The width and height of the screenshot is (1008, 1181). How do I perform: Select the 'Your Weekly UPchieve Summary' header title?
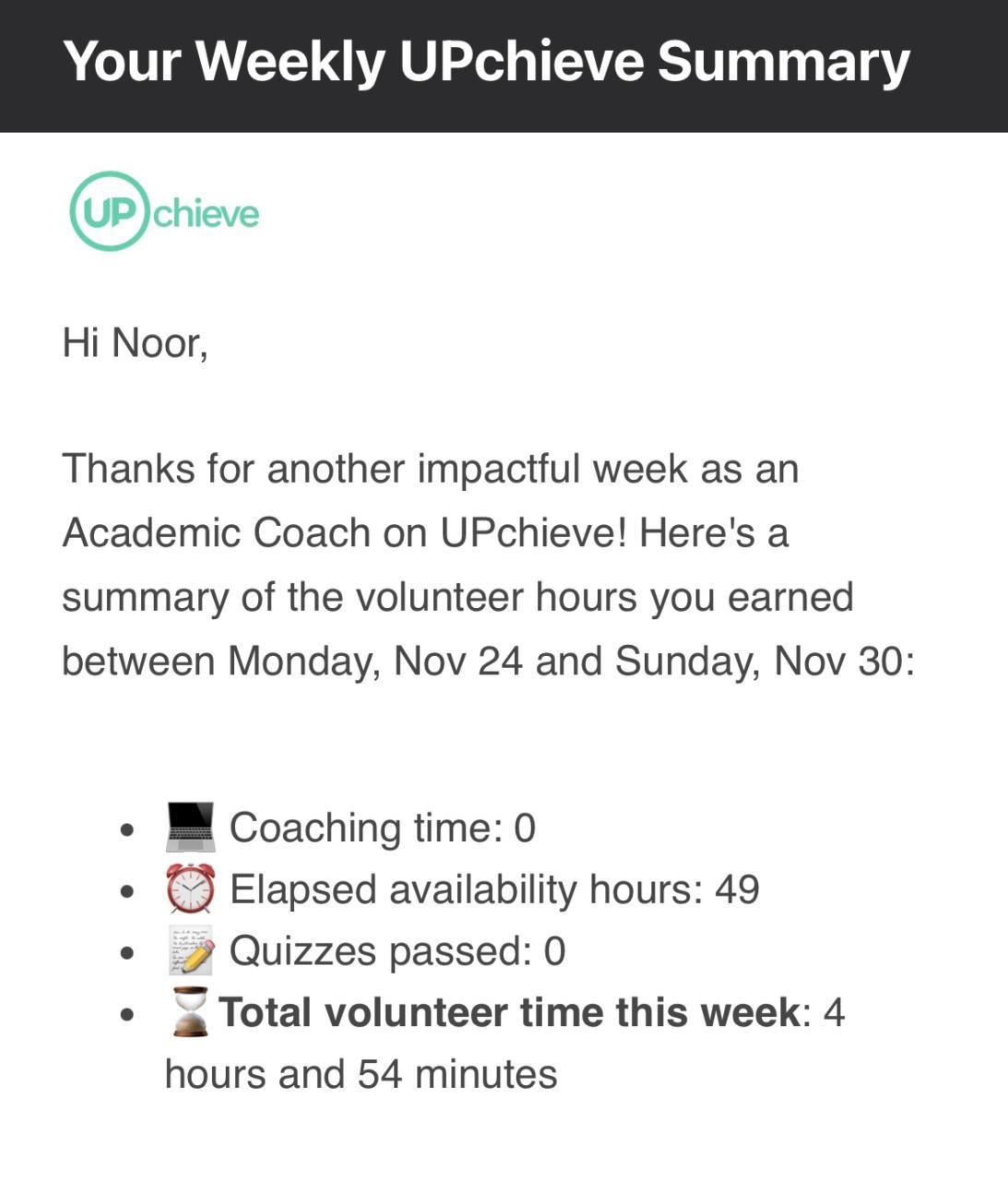(486, 62)
